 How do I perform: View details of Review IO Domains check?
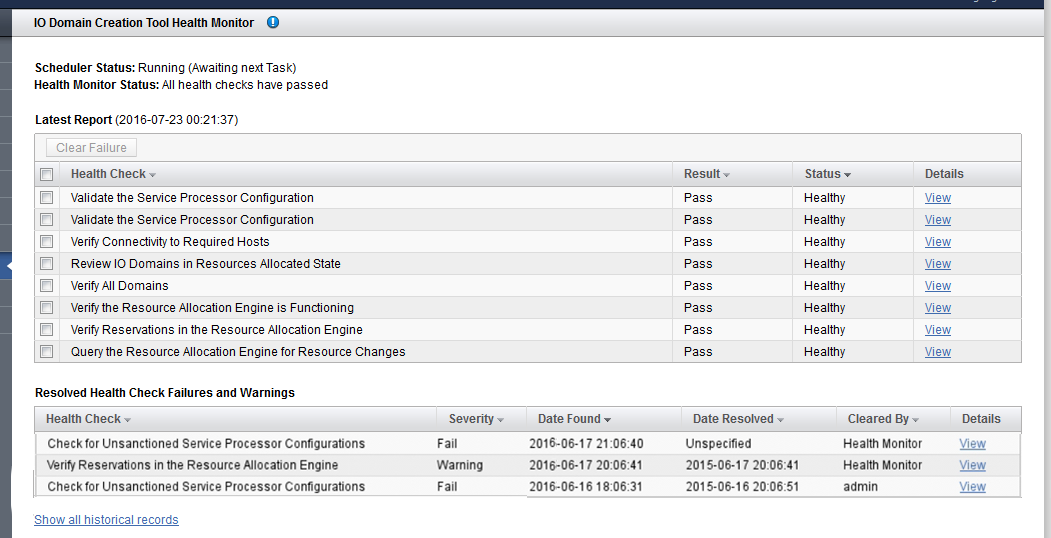[x=938, y=263]
